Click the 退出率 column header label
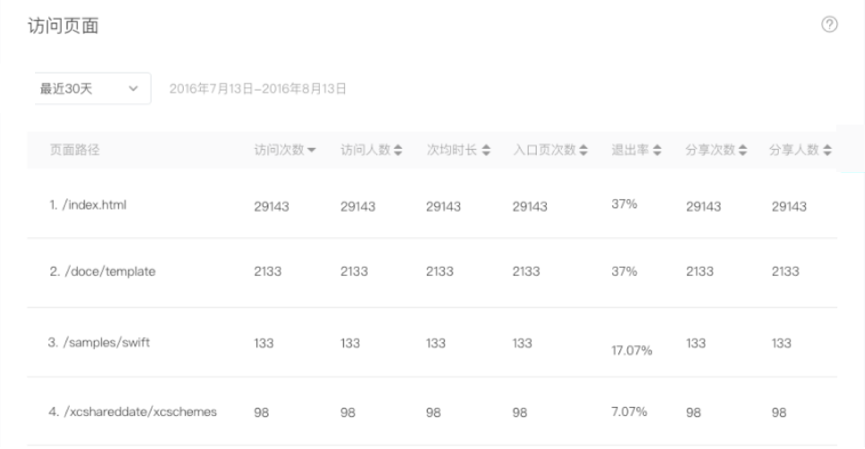865x449 pixels. point(630,150)
